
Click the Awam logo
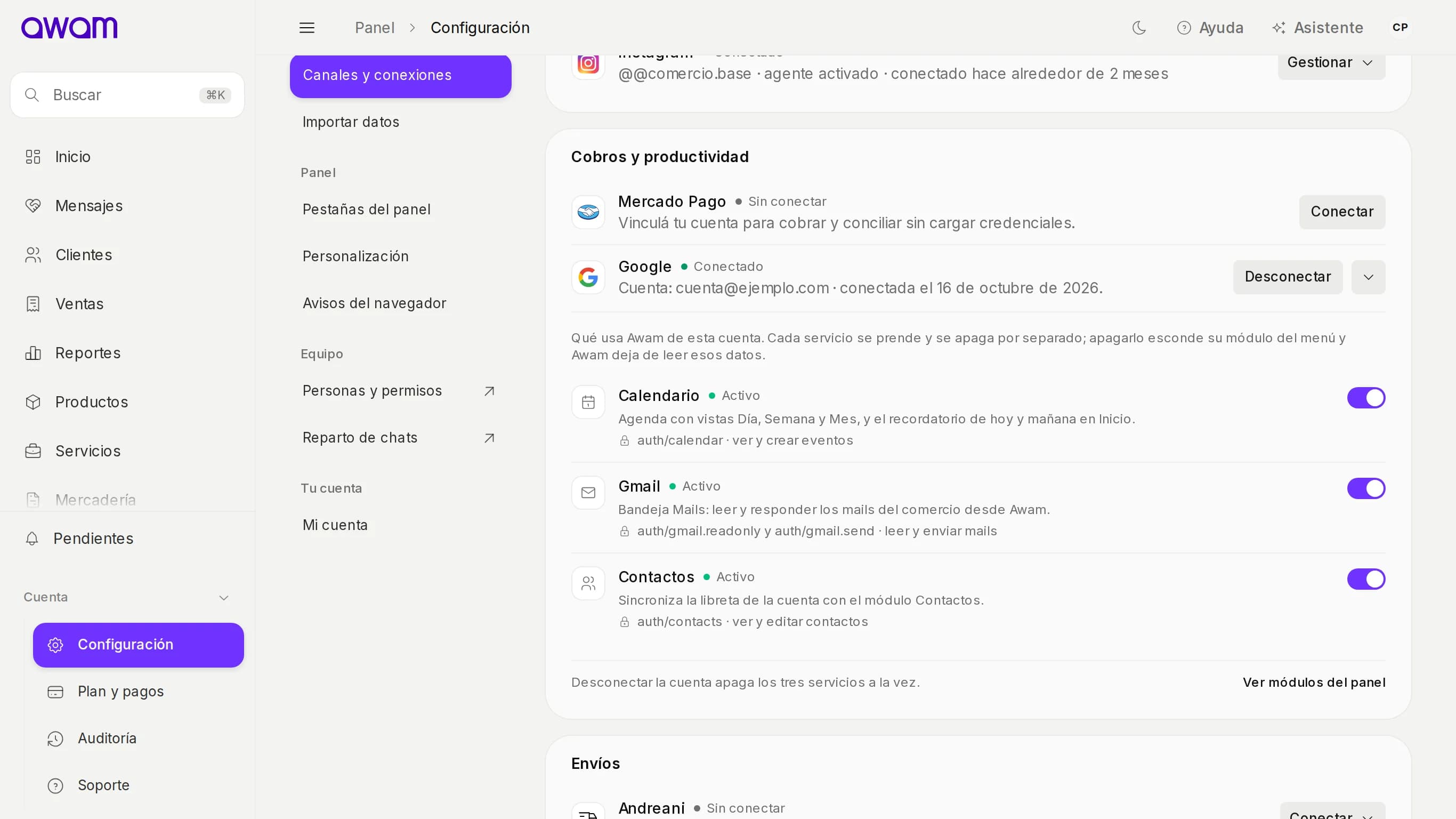point(69,28)
